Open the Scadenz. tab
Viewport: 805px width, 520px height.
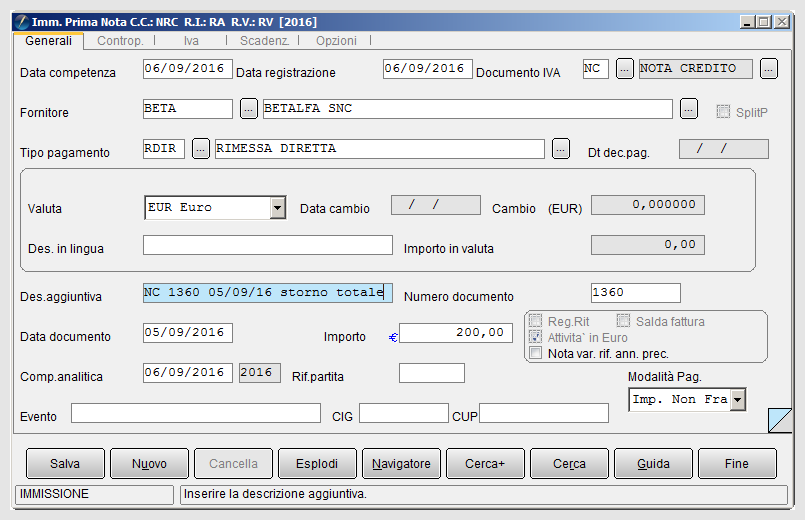(x=264, y=41)
